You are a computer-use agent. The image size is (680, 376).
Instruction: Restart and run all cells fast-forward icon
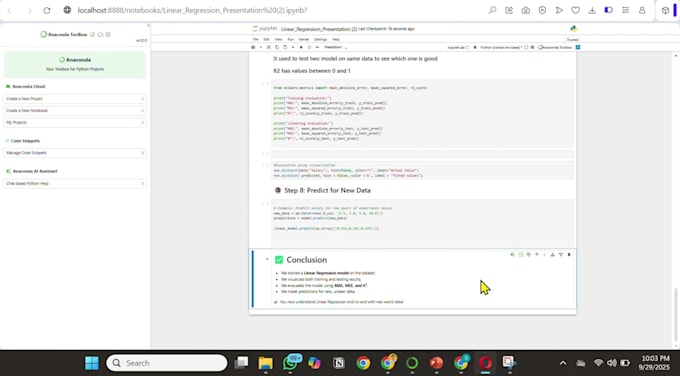[317, 47]
